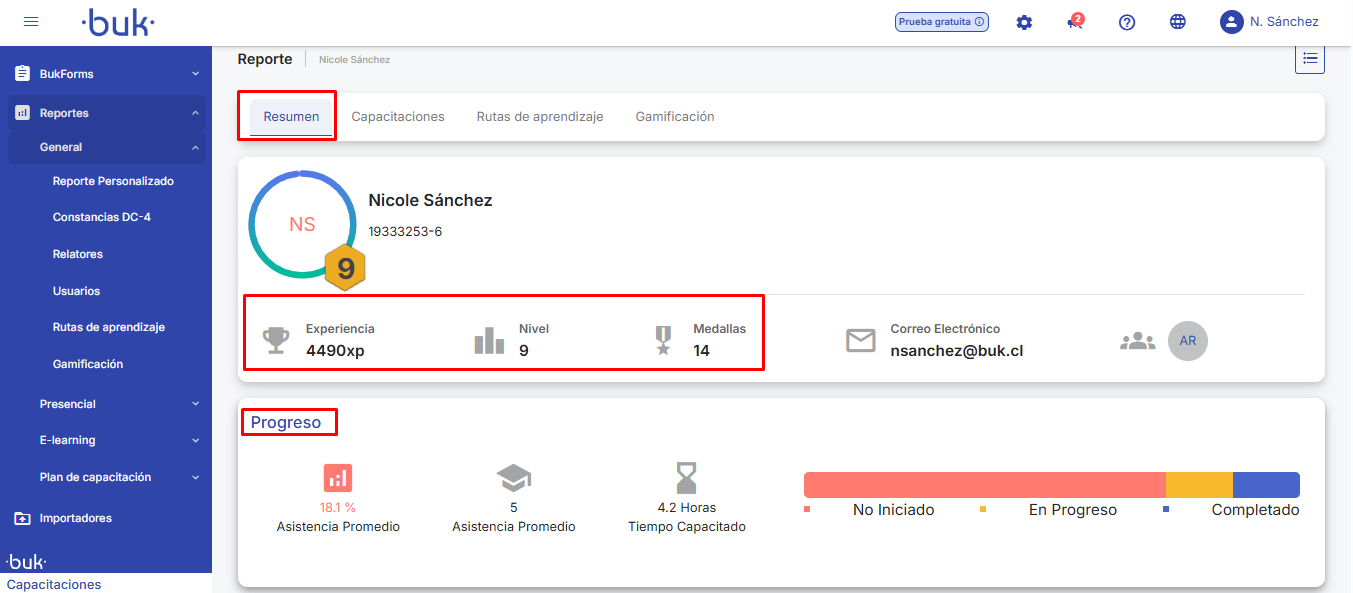
Task: Collapse the Reportes sidebar section
Action: coord(106,113)
